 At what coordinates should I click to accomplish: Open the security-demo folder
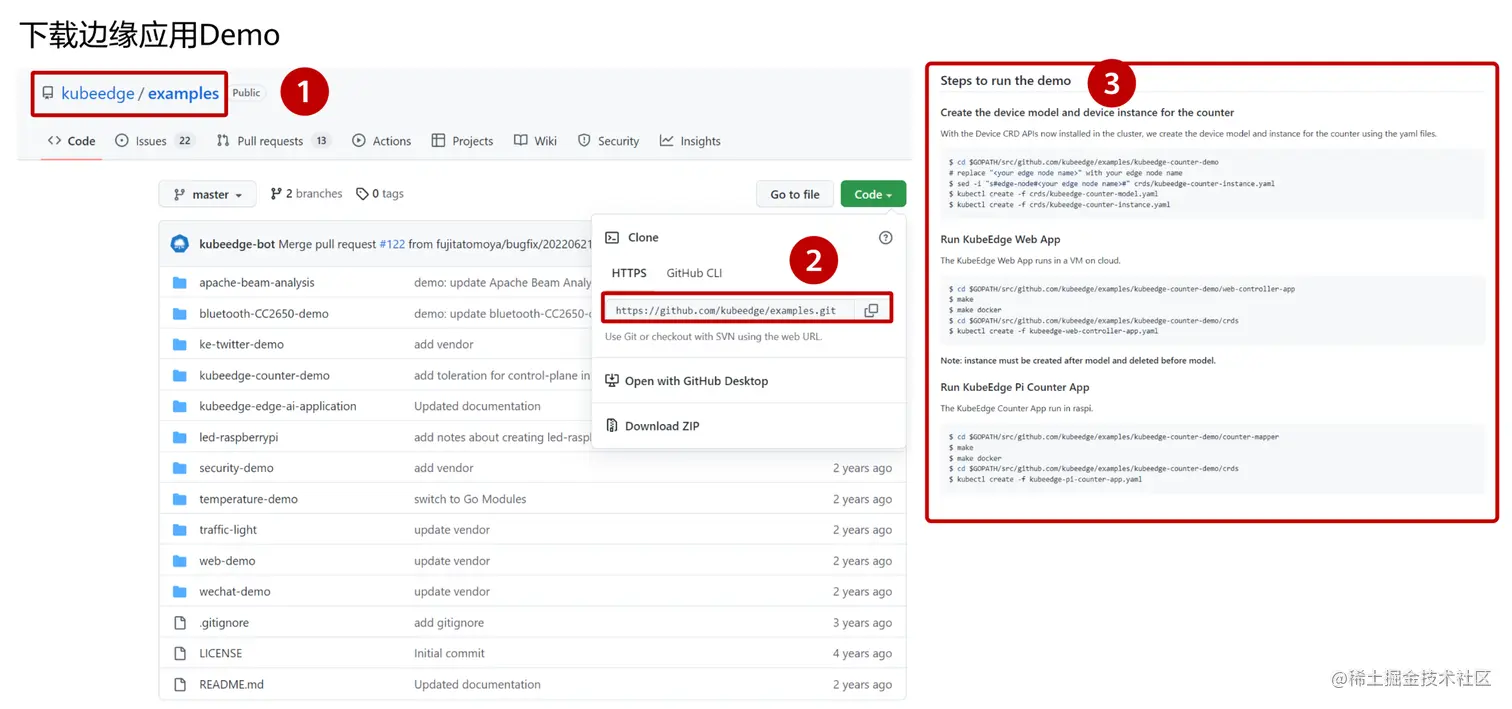236,468
